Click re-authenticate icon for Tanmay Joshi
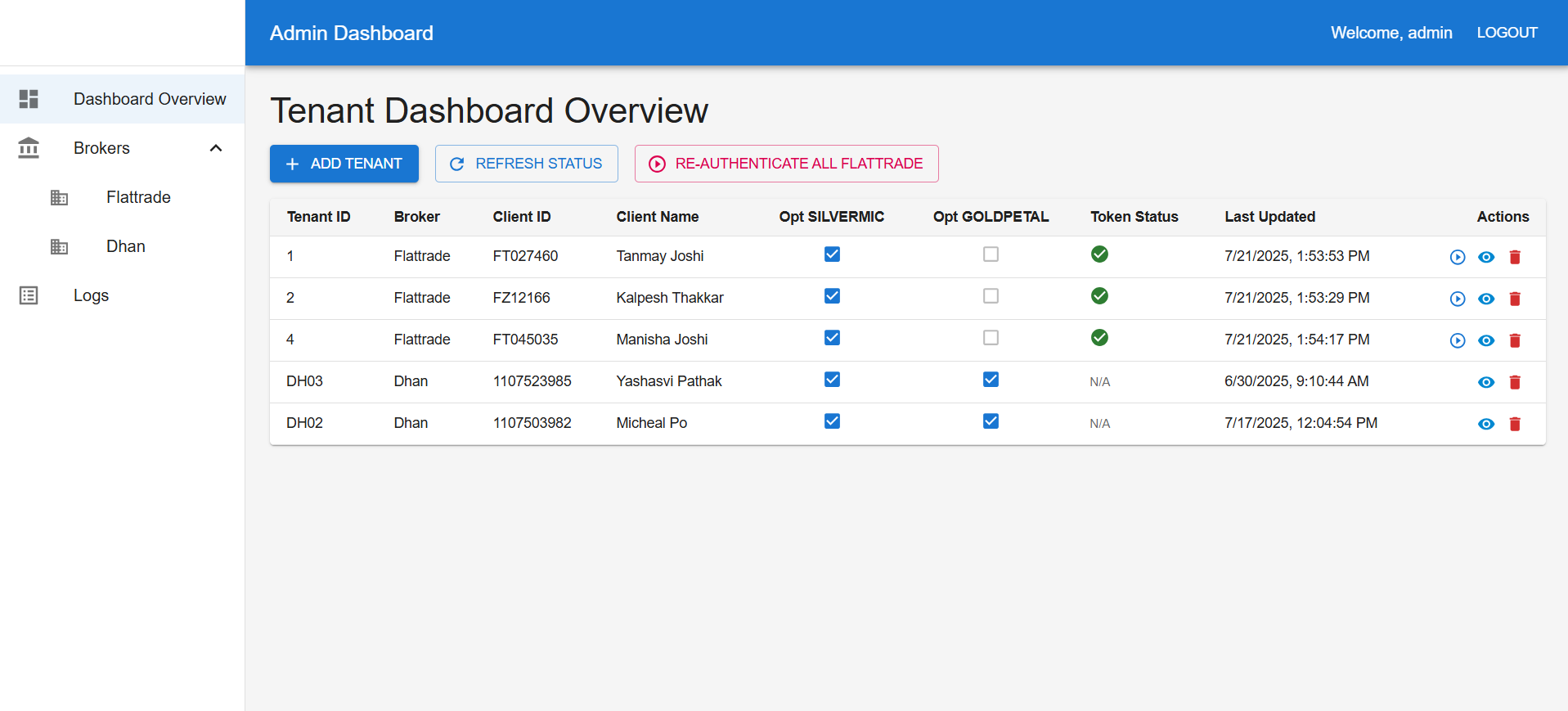 1457,257
